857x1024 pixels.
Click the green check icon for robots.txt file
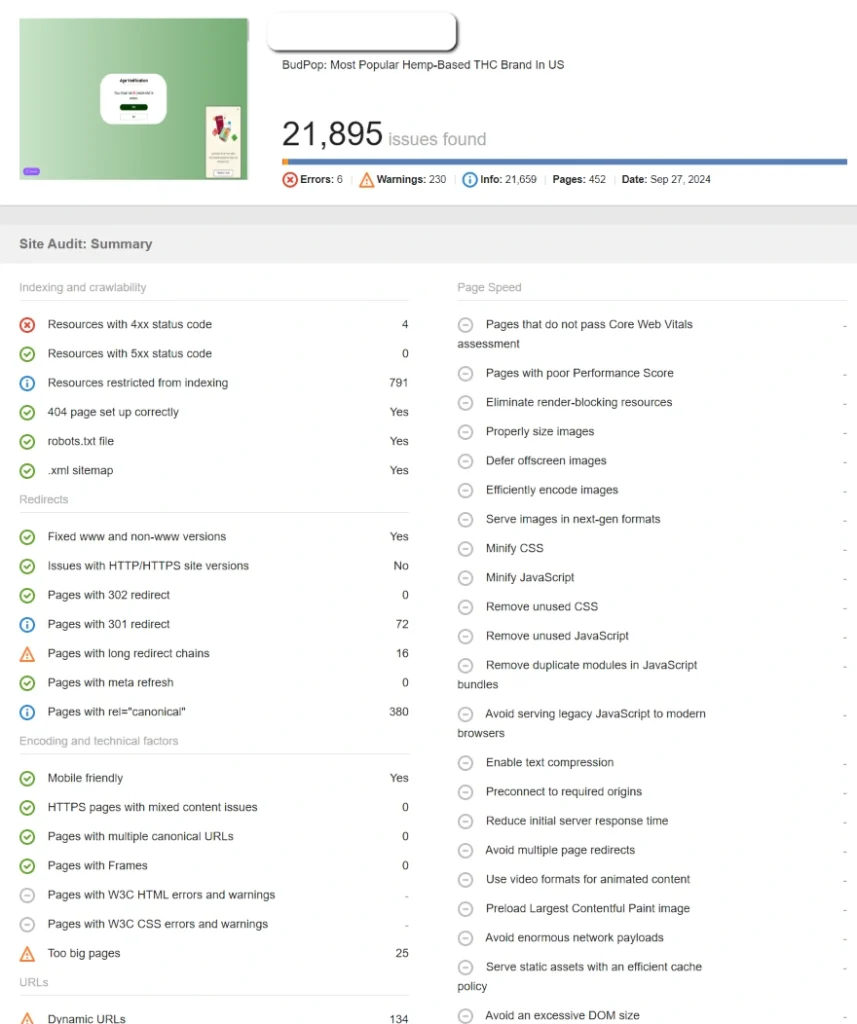click(x=27, y=441)
